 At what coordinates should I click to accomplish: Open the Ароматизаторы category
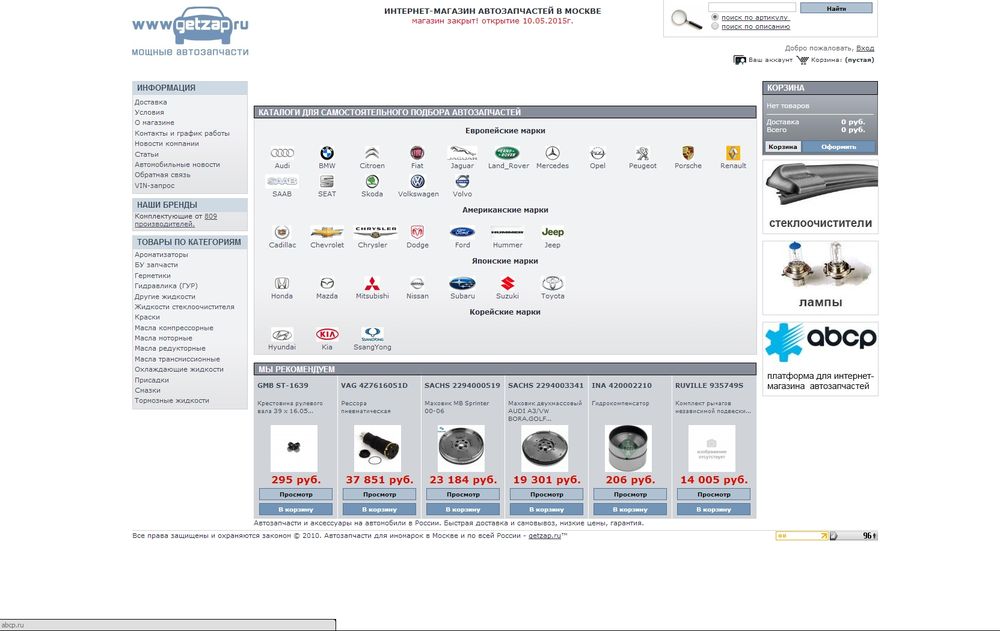[161, 255]
